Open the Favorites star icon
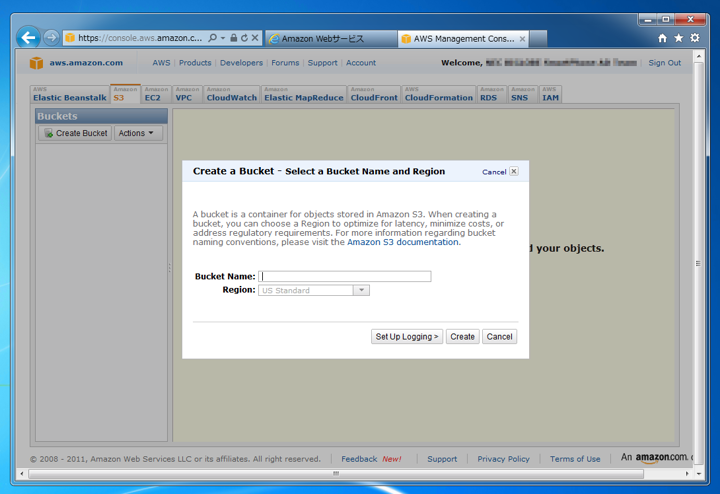This screenshot has height=494, width=720. tap(679, 39)
